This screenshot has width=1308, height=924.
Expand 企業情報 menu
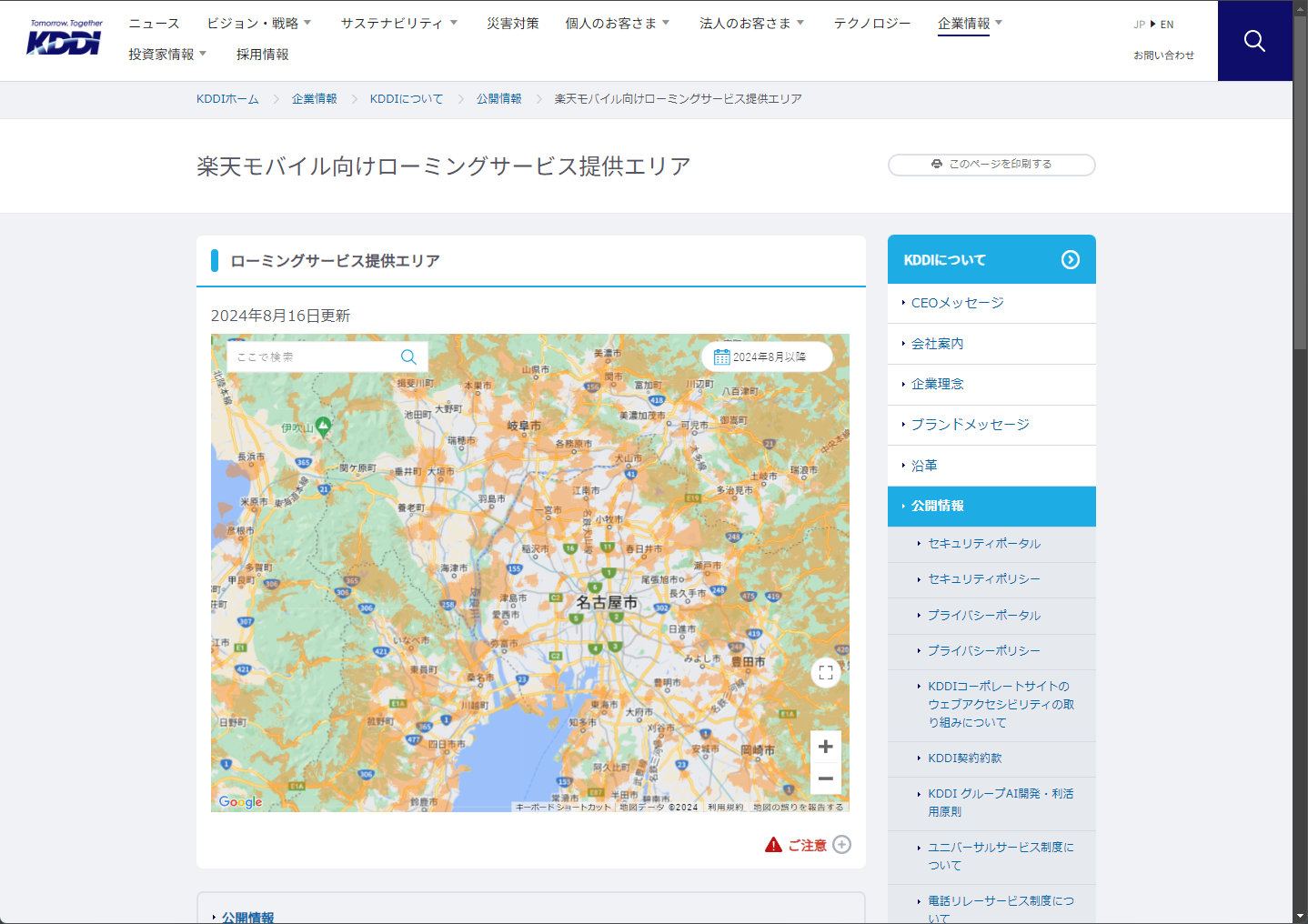tap(970, 24)
